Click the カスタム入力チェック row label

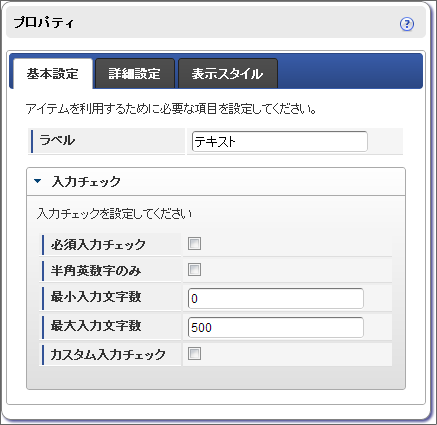(108, 354)
